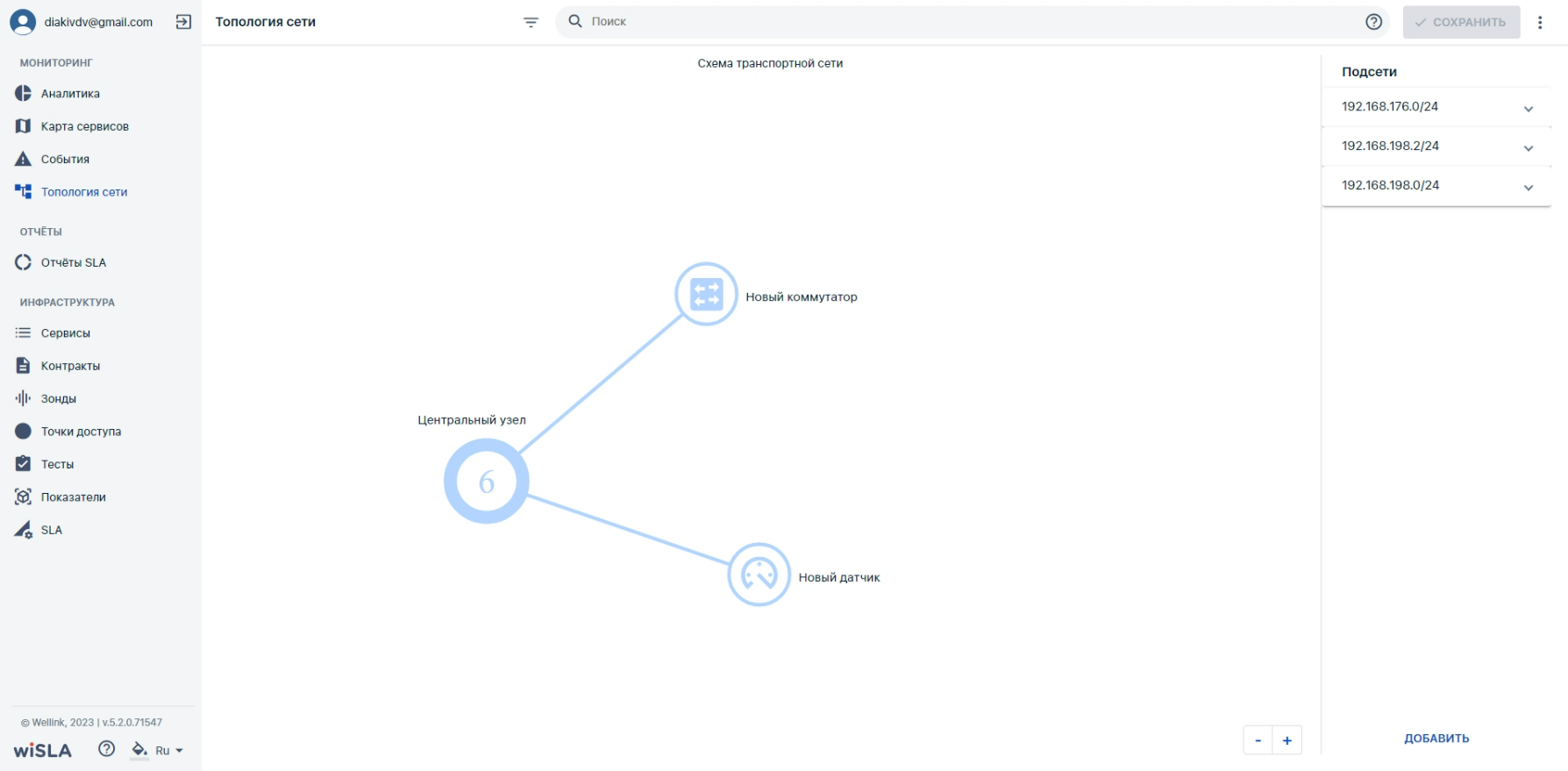
Task: Open the Ru language dropdown
Action: pyautogui.click(x=169, y=750)
